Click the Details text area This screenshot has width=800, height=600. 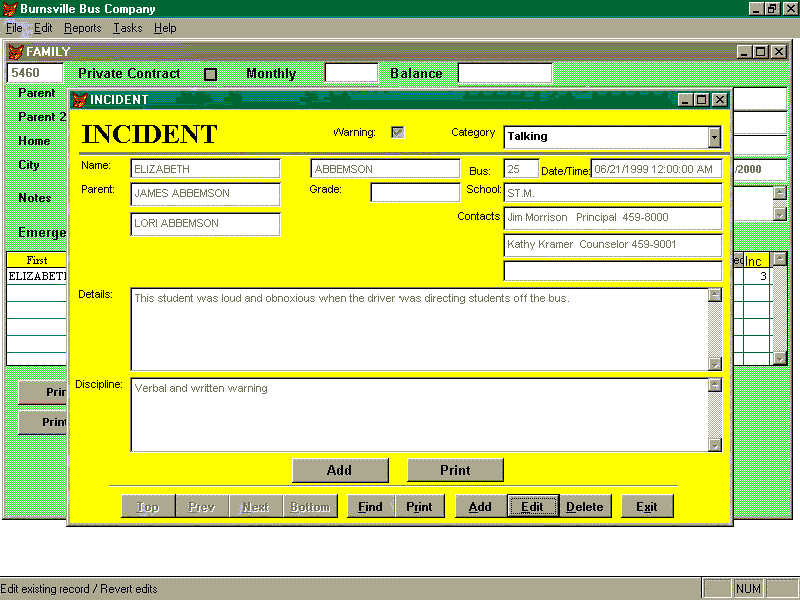tap(419, 330)
